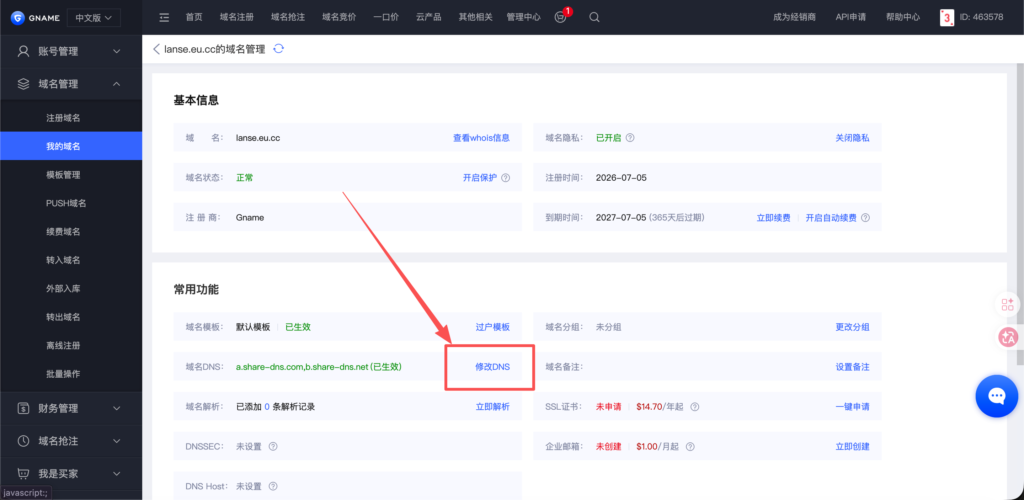Screen dimensions: 1024x500
Task: Click help icon next to DNS Host 未设置
Action: tap(273, 486)
